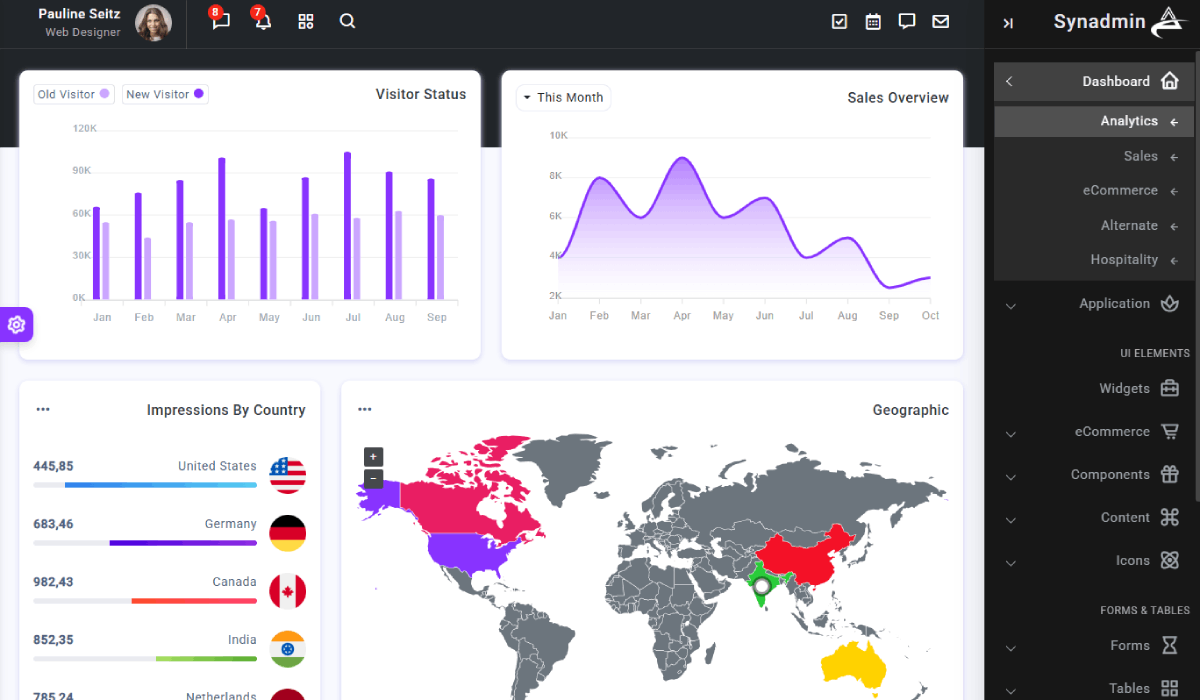Viewport: 1200px width, 700px height.
Task: Open the apps grid icon in header
Action: 306,21
